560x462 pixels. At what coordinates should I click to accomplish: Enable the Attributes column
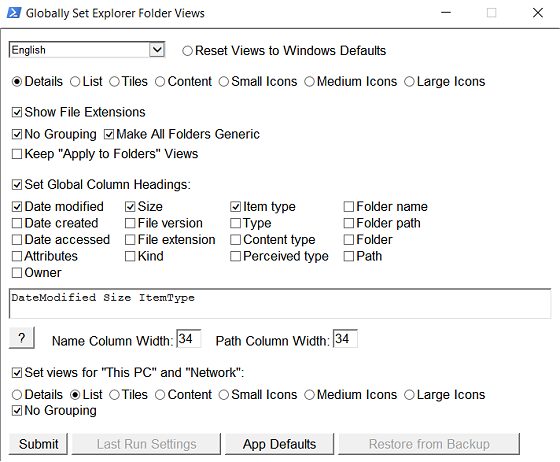pos(17,256)
